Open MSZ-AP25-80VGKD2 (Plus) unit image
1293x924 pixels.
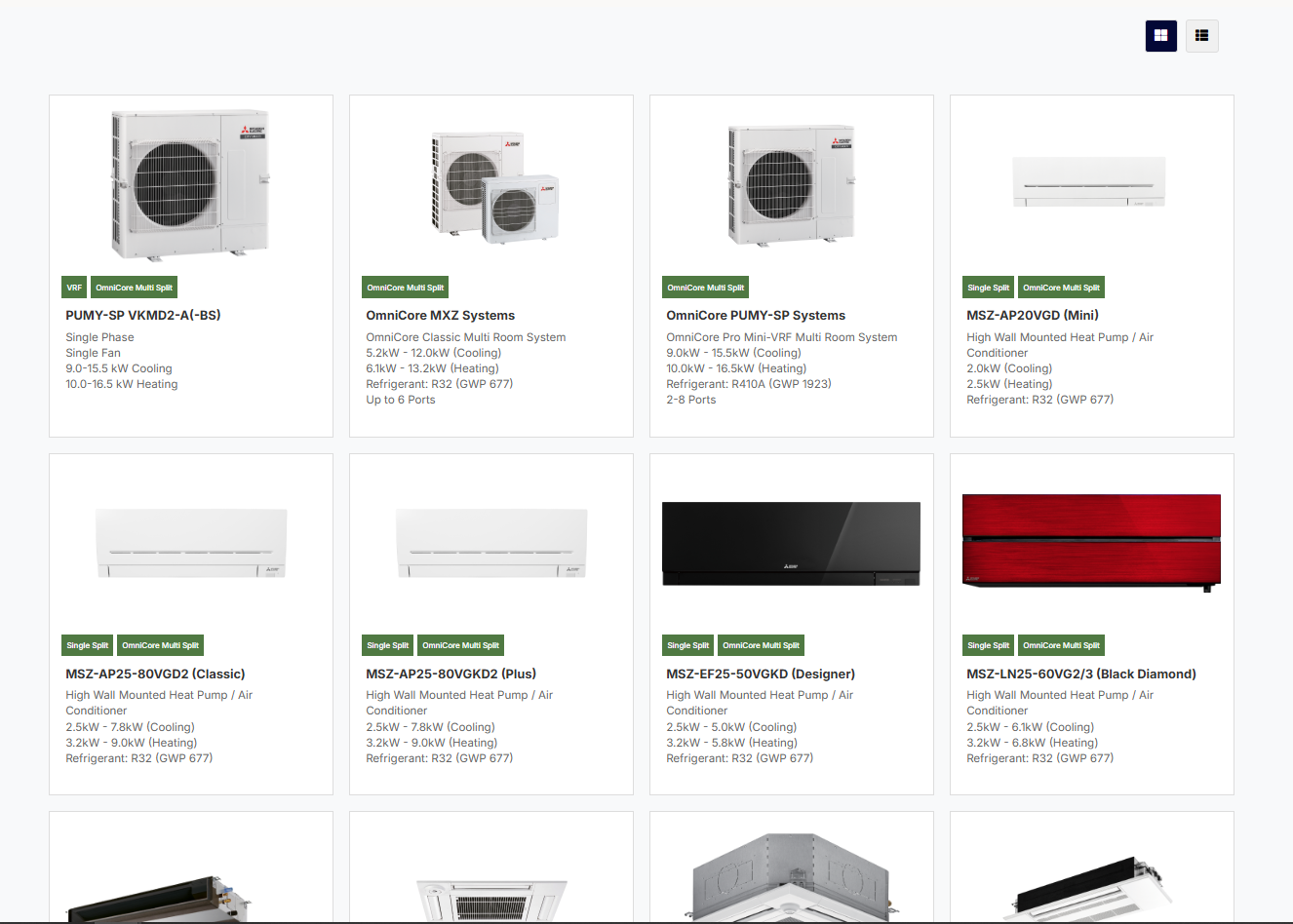click(x=491, y=543)
